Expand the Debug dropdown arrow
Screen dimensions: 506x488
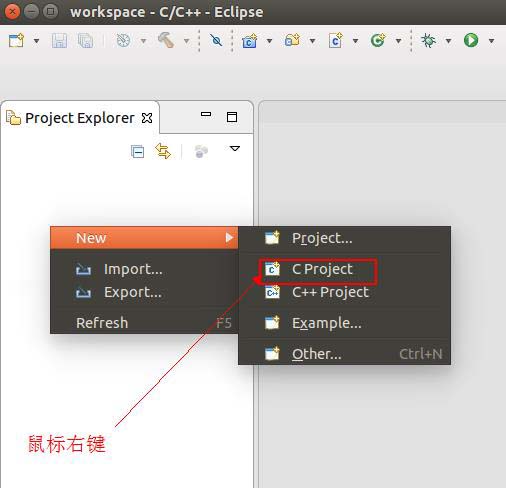(x=448, y=41)
